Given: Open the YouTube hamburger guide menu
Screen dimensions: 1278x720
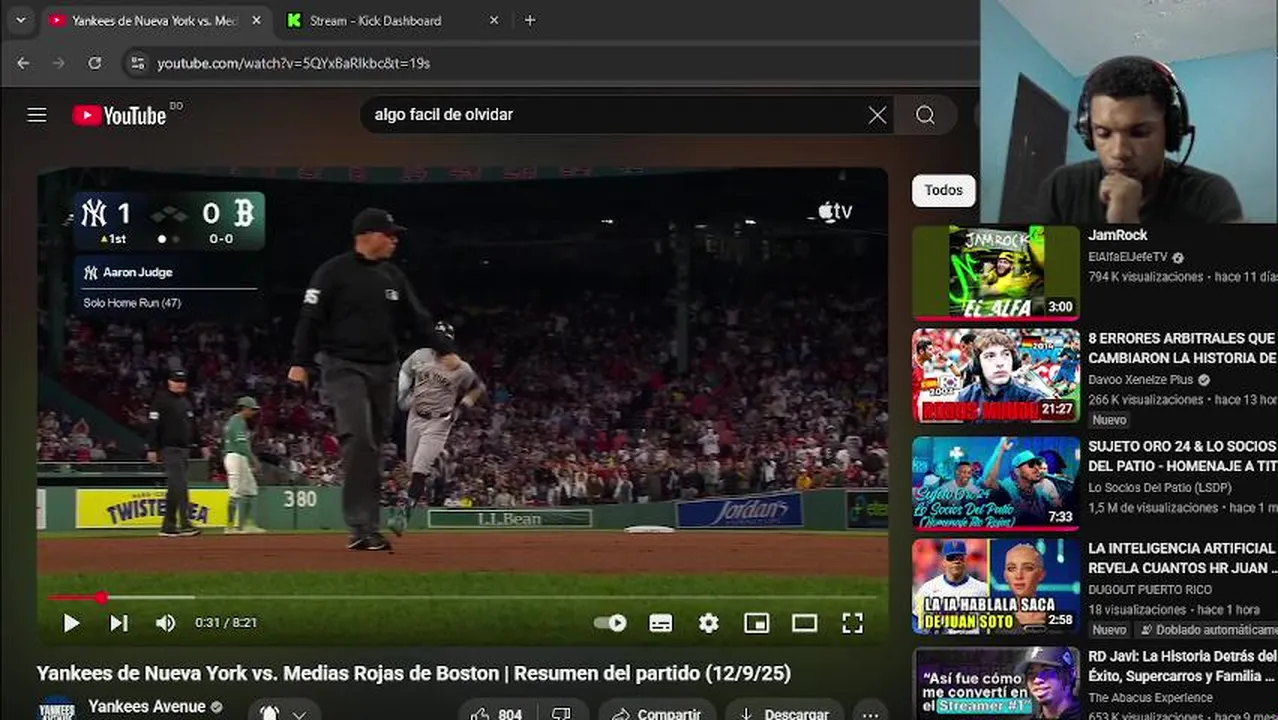Looking at the screenshot, I should (x=37, y=115).
